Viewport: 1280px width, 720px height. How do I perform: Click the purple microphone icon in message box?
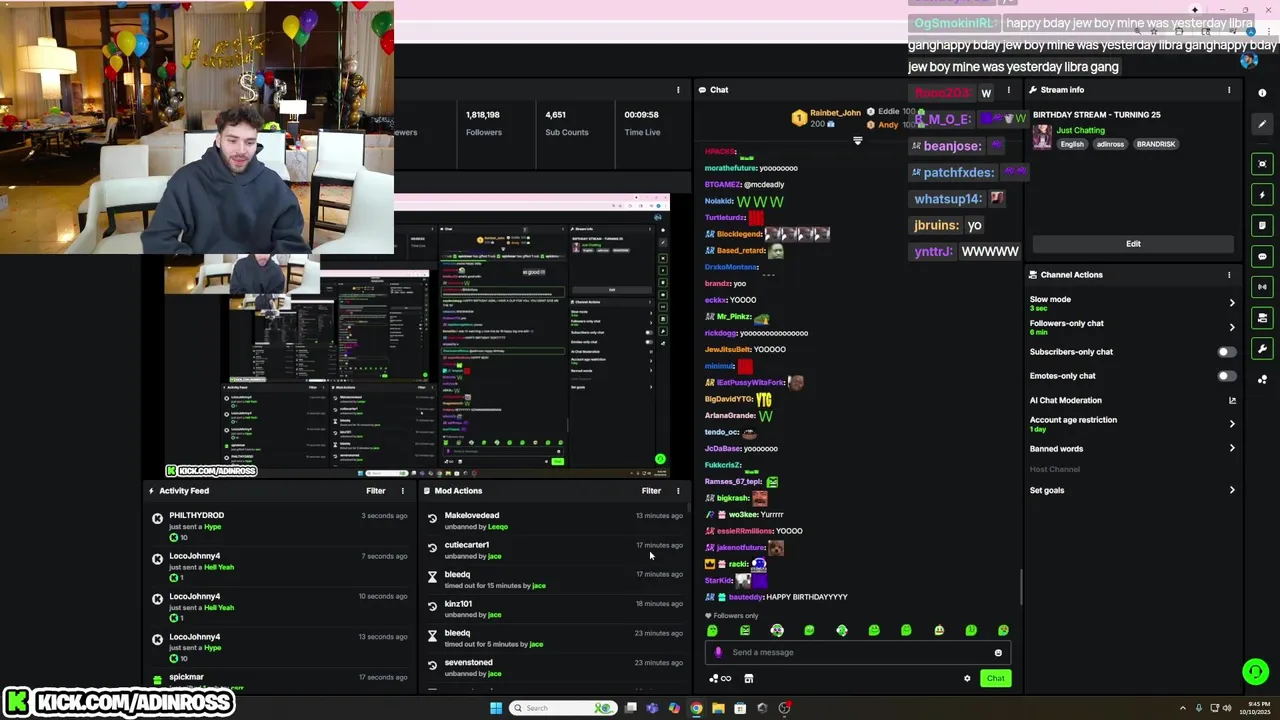coord(718,652)
